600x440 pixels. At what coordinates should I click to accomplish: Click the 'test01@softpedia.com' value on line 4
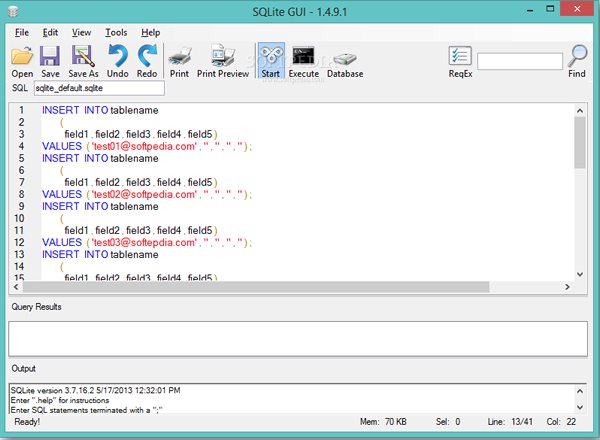click(145, 146)
